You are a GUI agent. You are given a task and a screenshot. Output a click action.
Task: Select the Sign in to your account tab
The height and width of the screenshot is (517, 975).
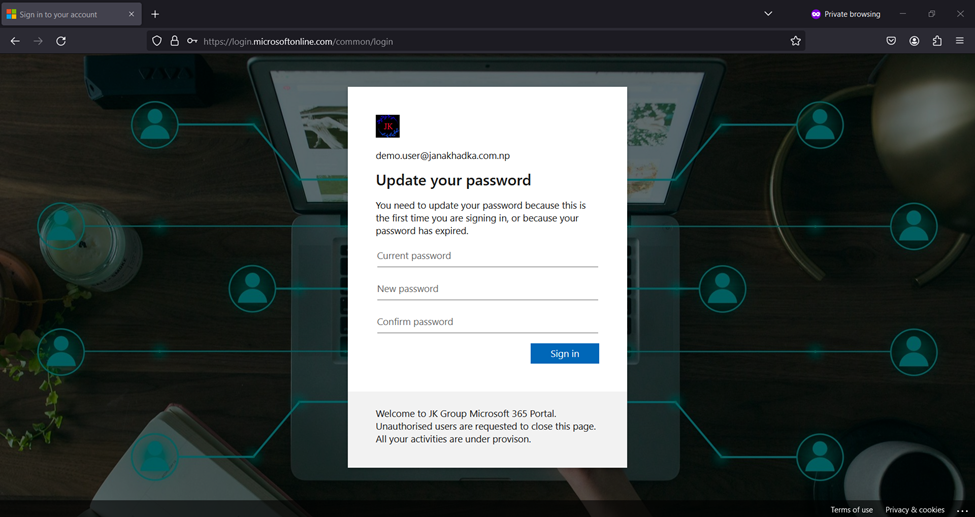pyautogui.click(x=71, y=14)
